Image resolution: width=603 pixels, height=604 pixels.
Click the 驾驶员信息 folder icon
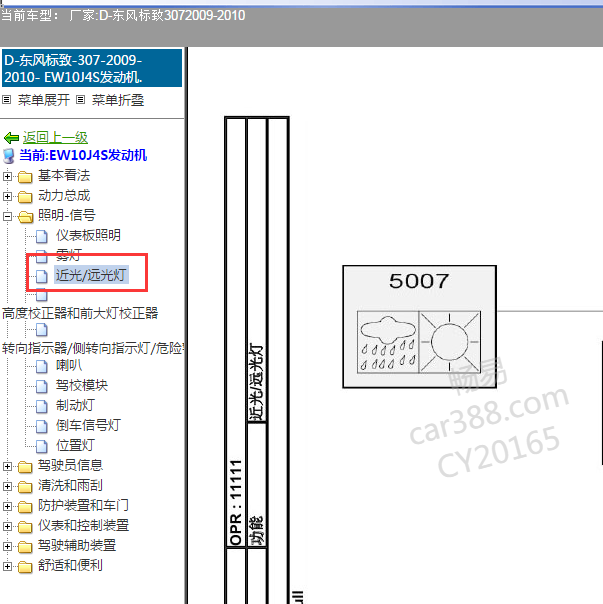pyautogui.click(x=25, y=467)
